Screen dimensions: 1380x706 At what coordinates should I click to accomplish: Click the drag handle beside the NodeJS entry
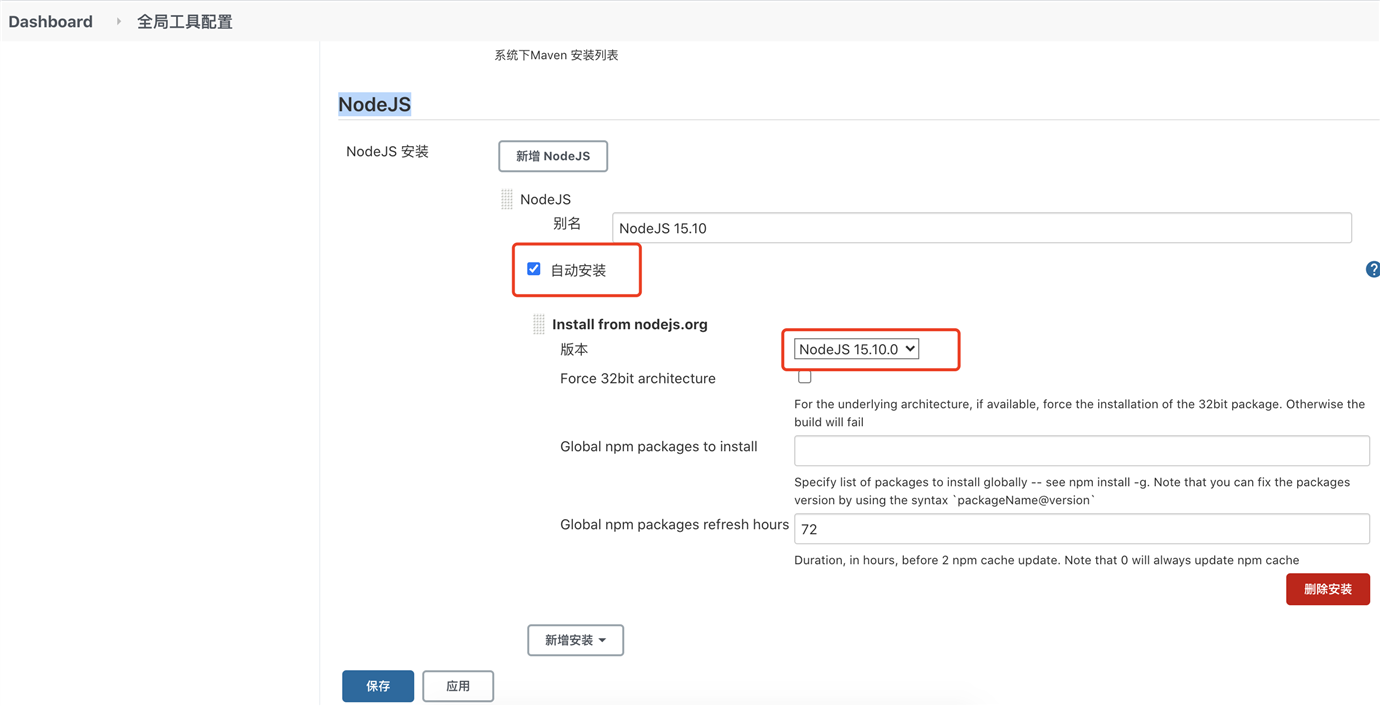pos(507,199)
